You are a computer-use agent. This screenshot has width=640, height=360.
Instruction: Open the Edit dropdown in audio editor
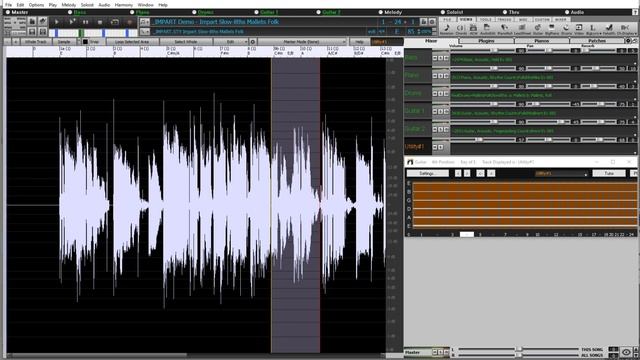coord(231,42)
